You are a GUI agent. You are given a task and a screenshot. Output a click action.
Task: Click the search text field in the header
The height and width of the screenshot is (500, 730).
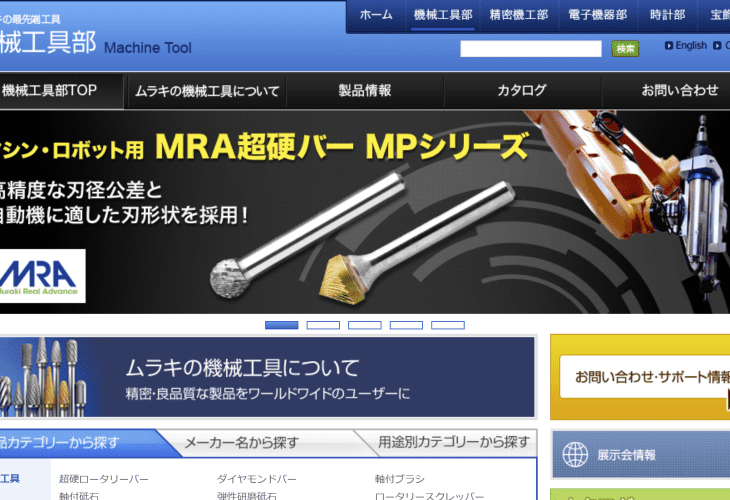pyautogui.click(x=531, y=48)
